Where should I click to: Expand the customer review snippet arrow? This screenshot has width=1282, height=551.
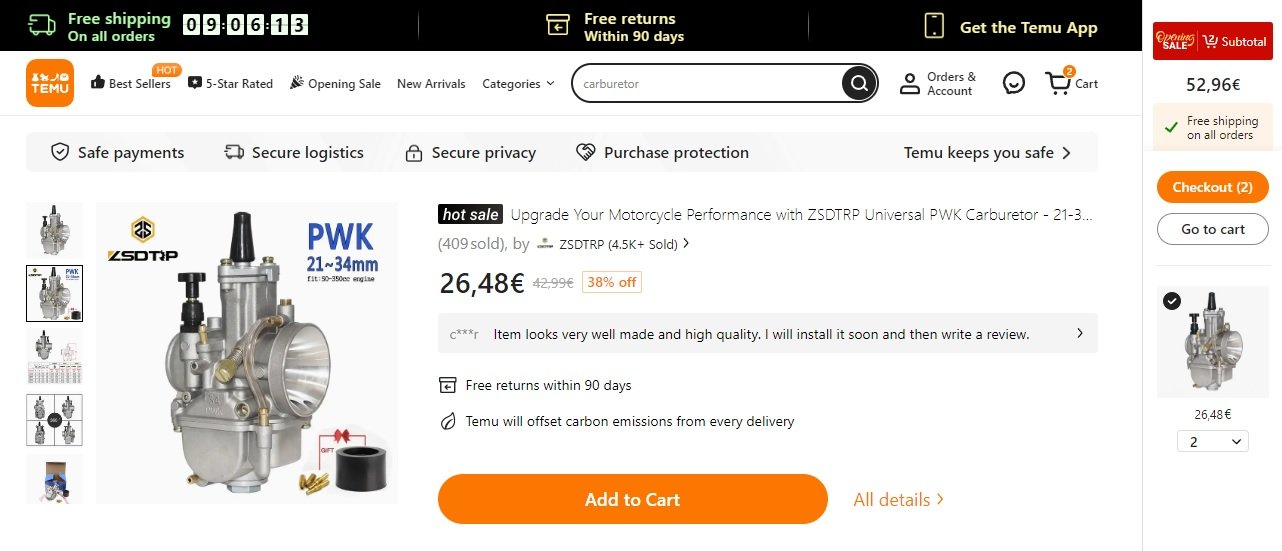pyautogui.click(x=1080, y=334)
